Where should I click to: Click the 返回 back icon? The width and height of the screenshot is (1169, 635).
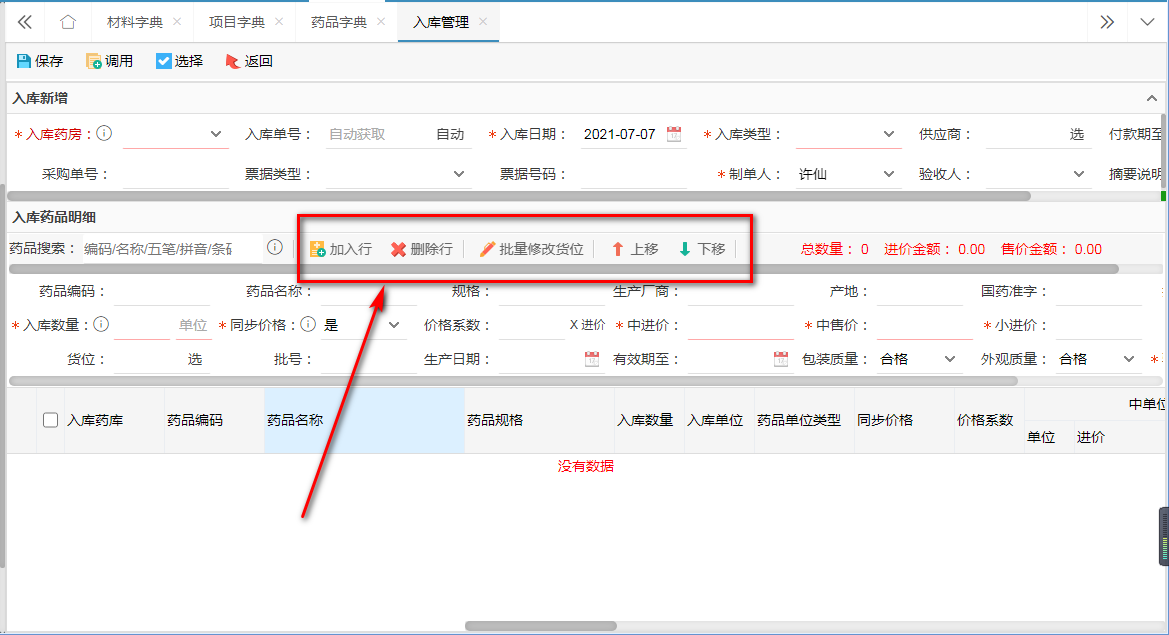click(x=233, y=61)
